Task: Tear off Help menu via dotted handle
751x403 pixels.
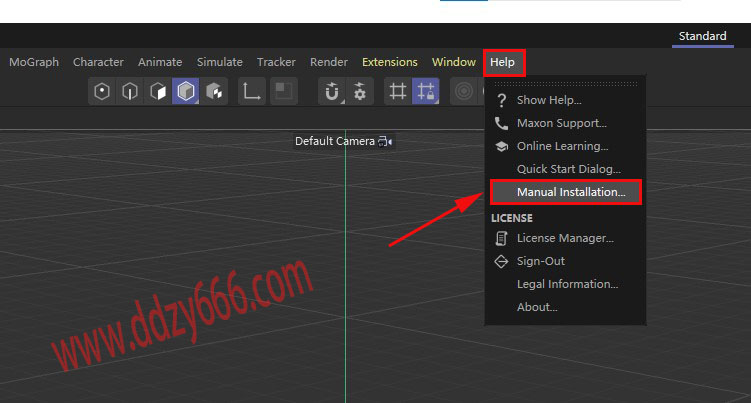Action: [x=566, y=83]
